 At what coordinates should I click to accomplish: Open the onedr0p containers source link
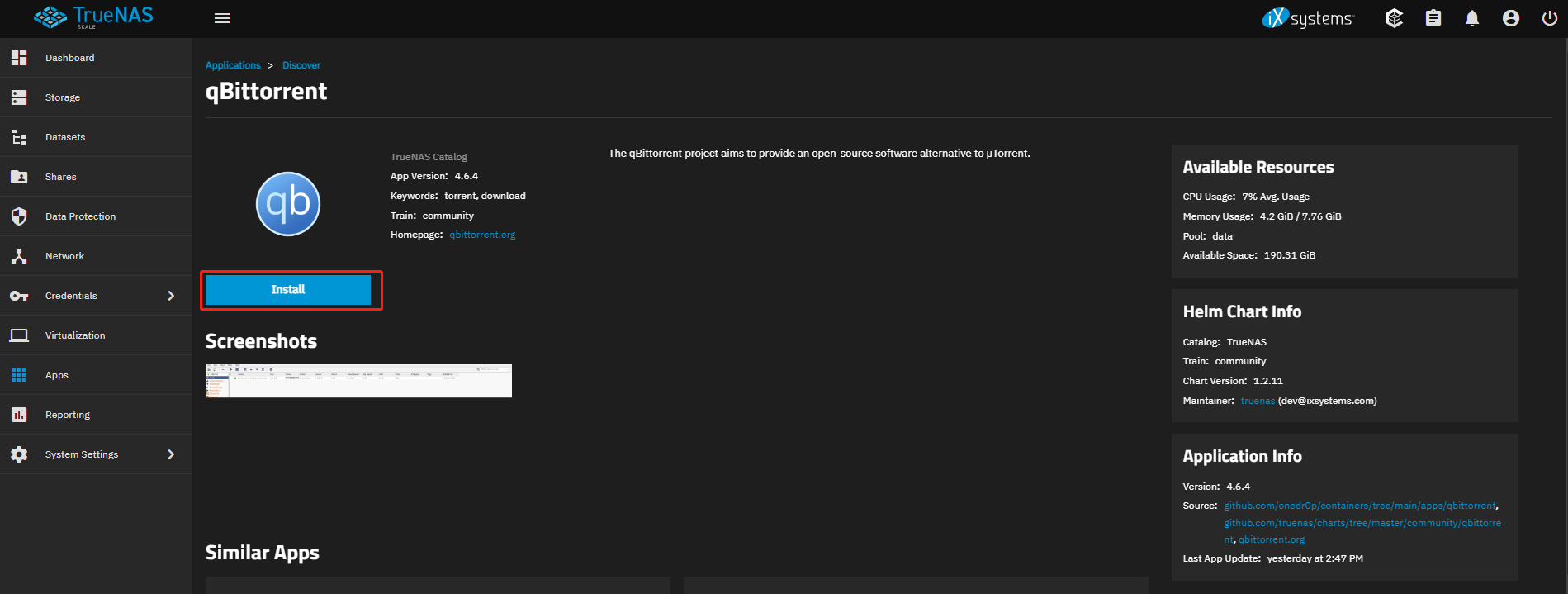point(1359,506)
